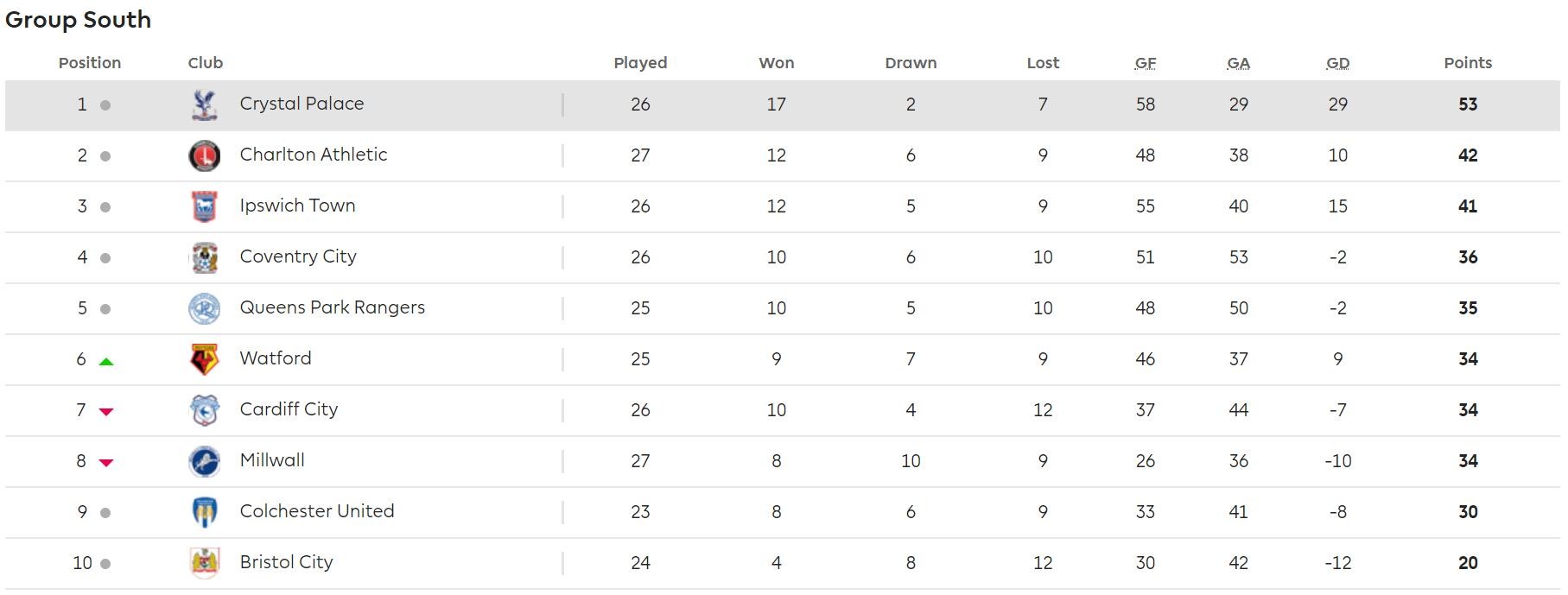Image resolution: width=1568 pixels, height=595 pixels.
Task: Click Cardiff City's red down-arrow indicator
Action: coord(106,412)
